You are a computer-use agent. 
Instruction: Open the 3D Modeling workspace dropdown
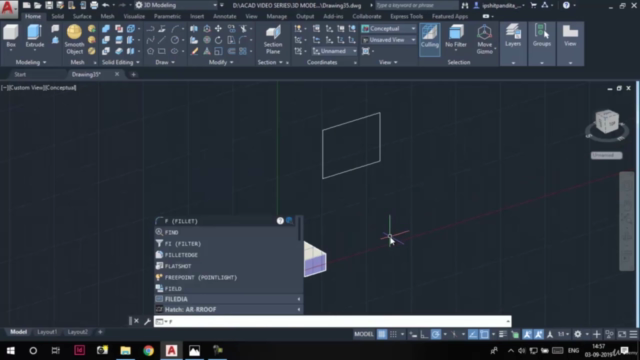coord(176,5)
